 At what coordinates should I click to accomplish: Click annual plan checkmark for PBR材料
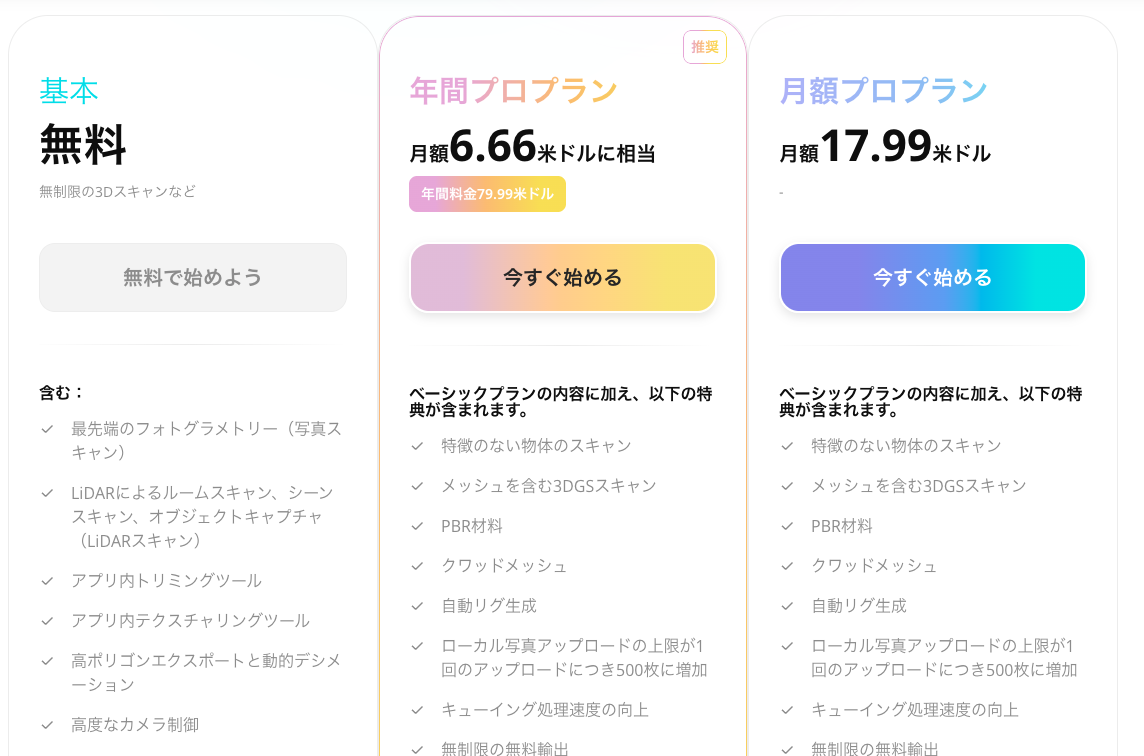(x=417, y=526)
